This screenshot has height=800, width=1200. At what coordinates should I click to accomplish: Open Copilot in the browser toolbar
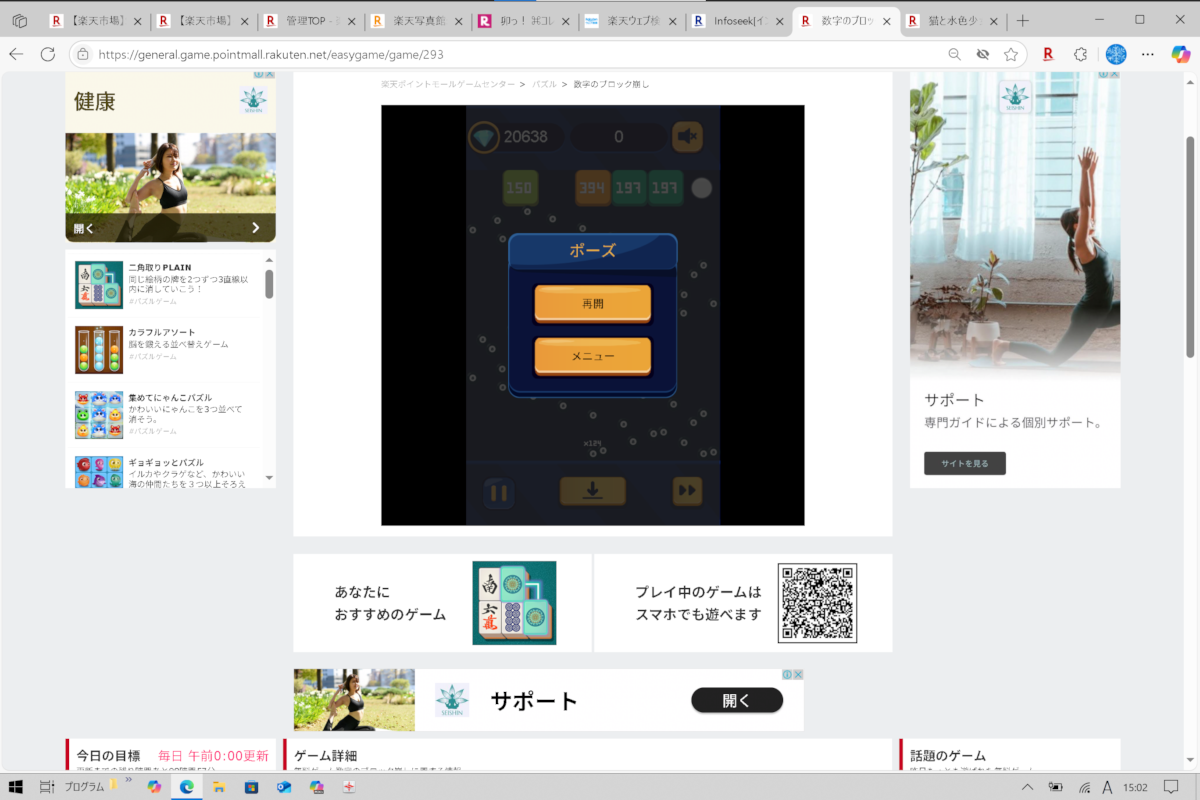click(x=1180, y=54)
